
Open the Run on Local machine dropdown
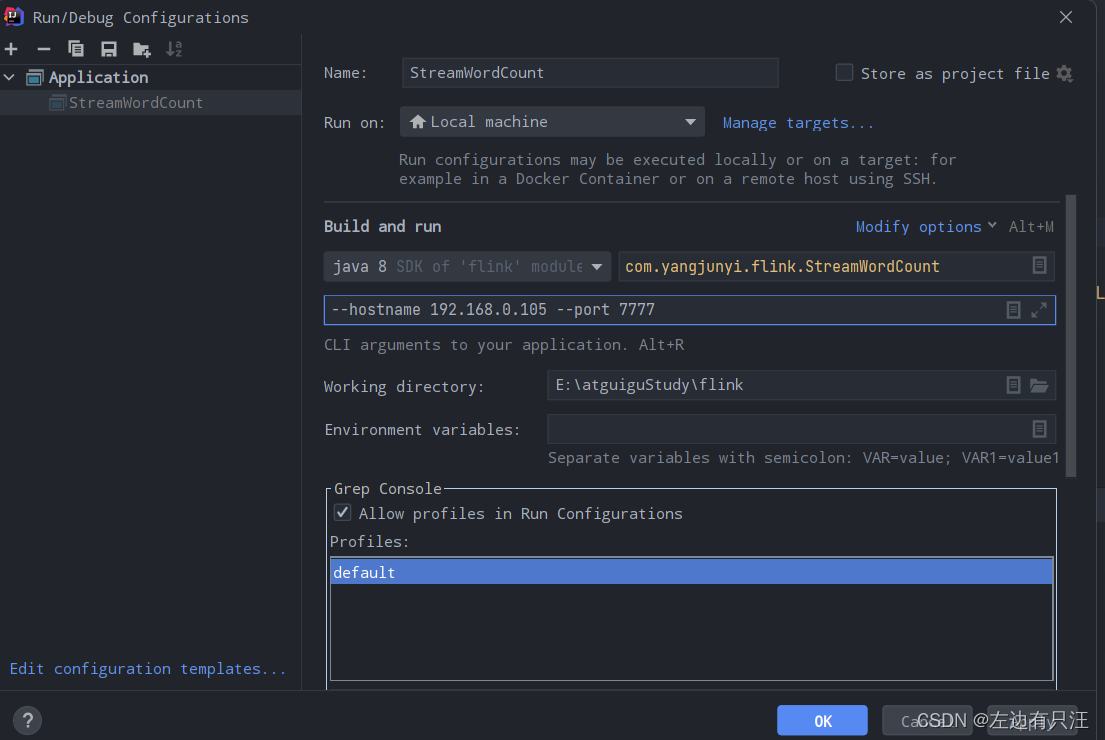coord(552,122)
